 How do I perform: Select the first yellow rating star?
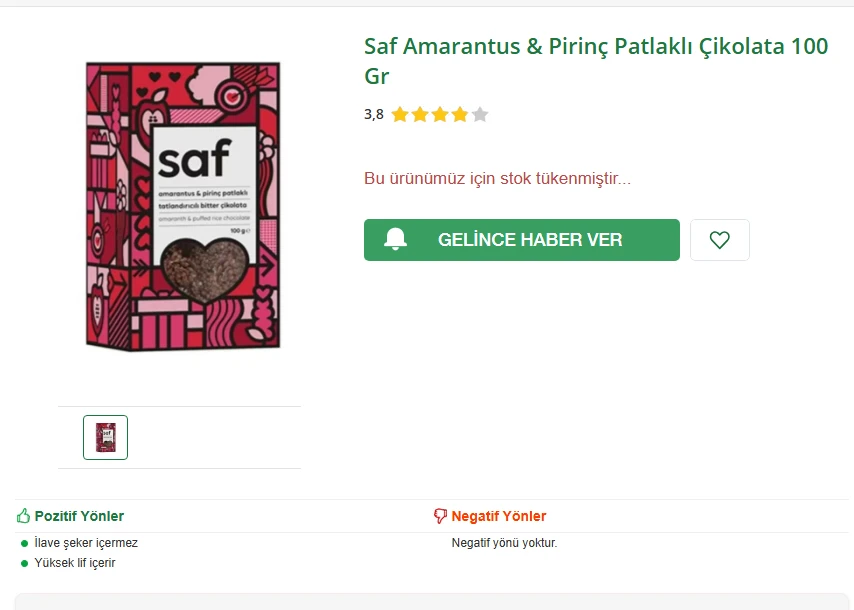coord(400,114)
